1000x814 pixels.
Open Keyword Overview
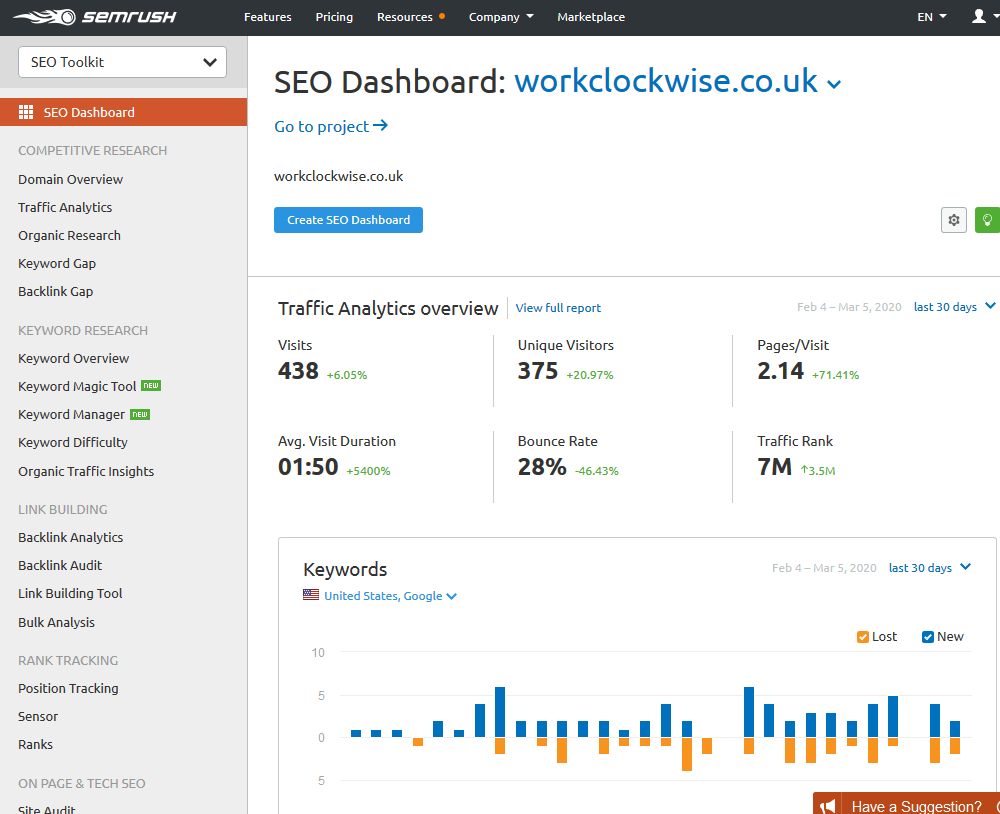pos(74,359)
